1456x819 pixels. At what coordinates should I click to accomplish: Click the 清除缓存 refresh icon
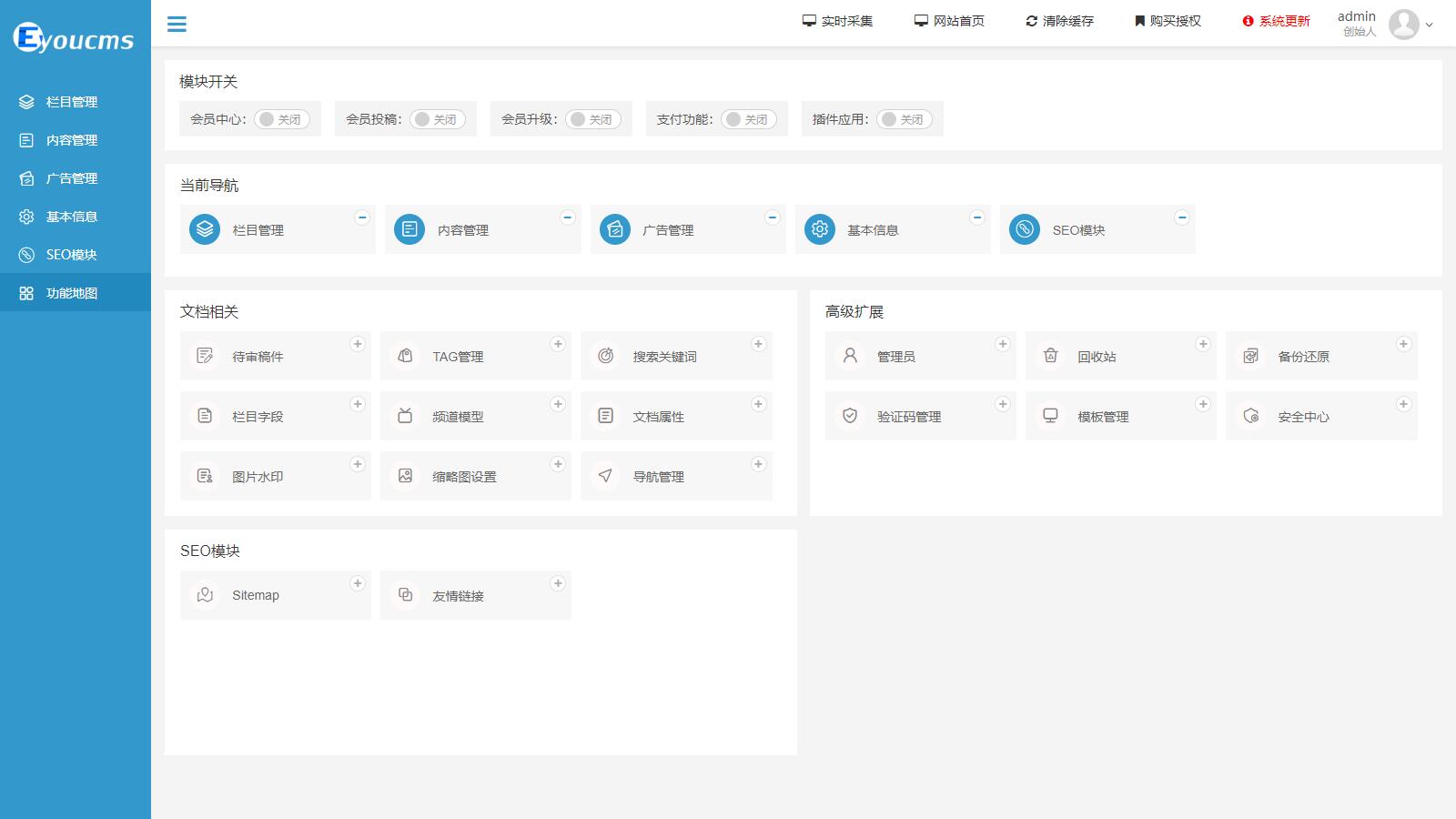pyautogui.click(x=1031, y=21)
